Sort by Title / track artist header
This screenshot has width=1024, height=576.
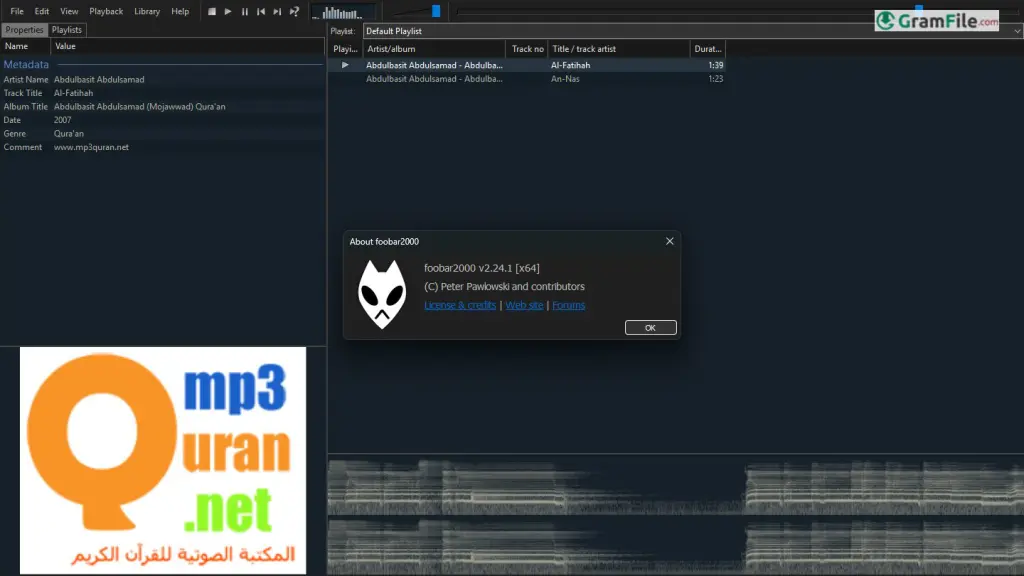(619, 49)
